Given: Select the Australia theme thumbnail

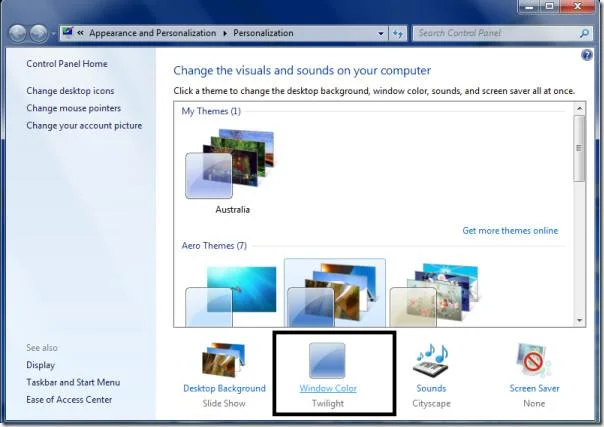Looking at the screenshot, I should click(230, 164).
